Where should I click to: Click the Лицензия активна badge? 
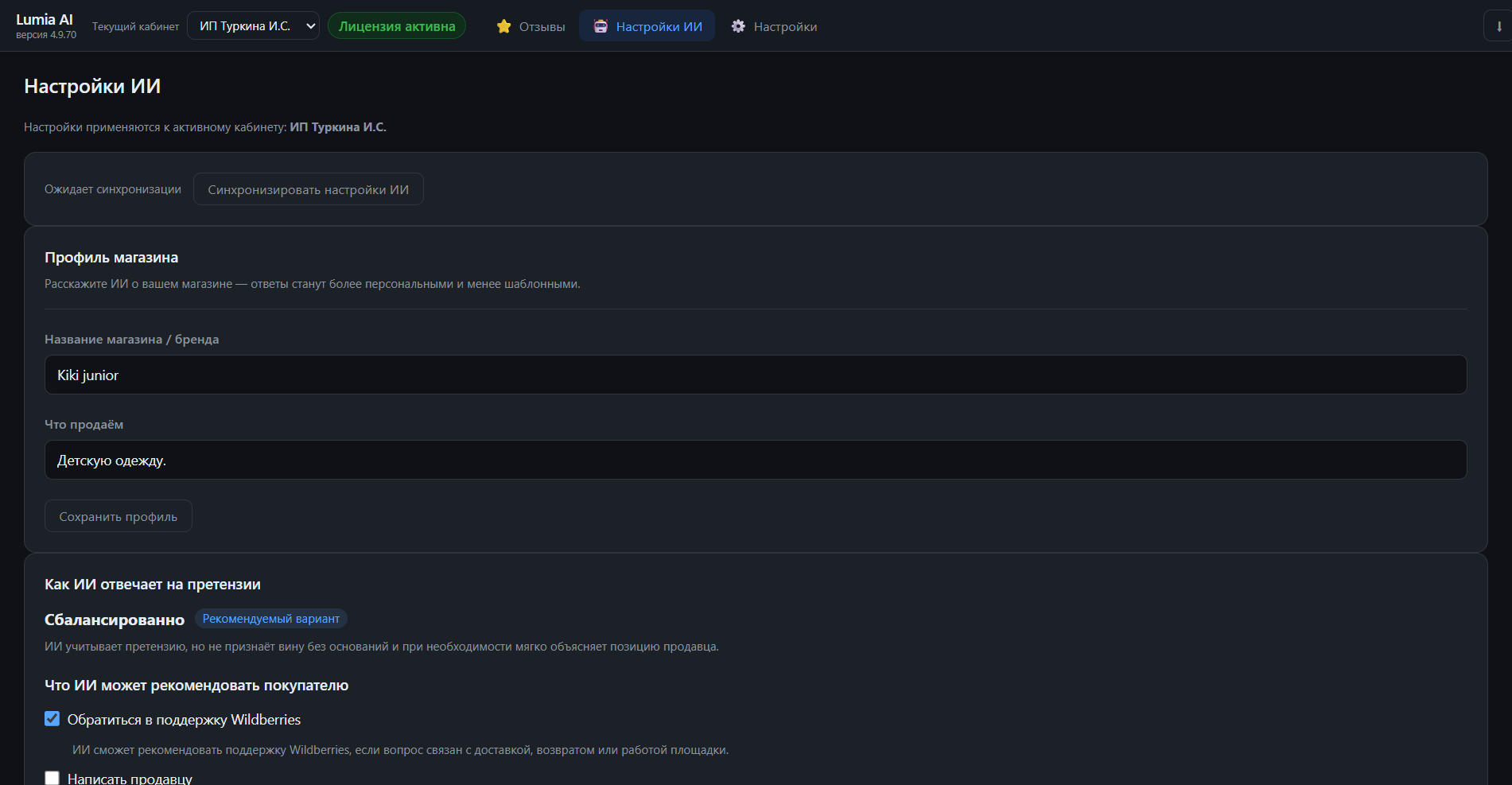click(397, 26)
